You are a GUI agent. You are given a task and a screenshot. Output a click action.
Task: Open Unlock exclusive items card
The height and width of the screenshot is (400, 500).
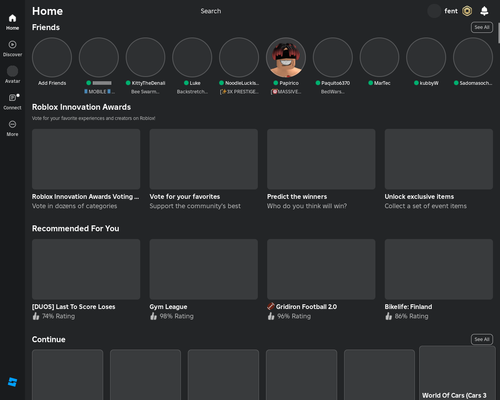click(x=439, y=159)
